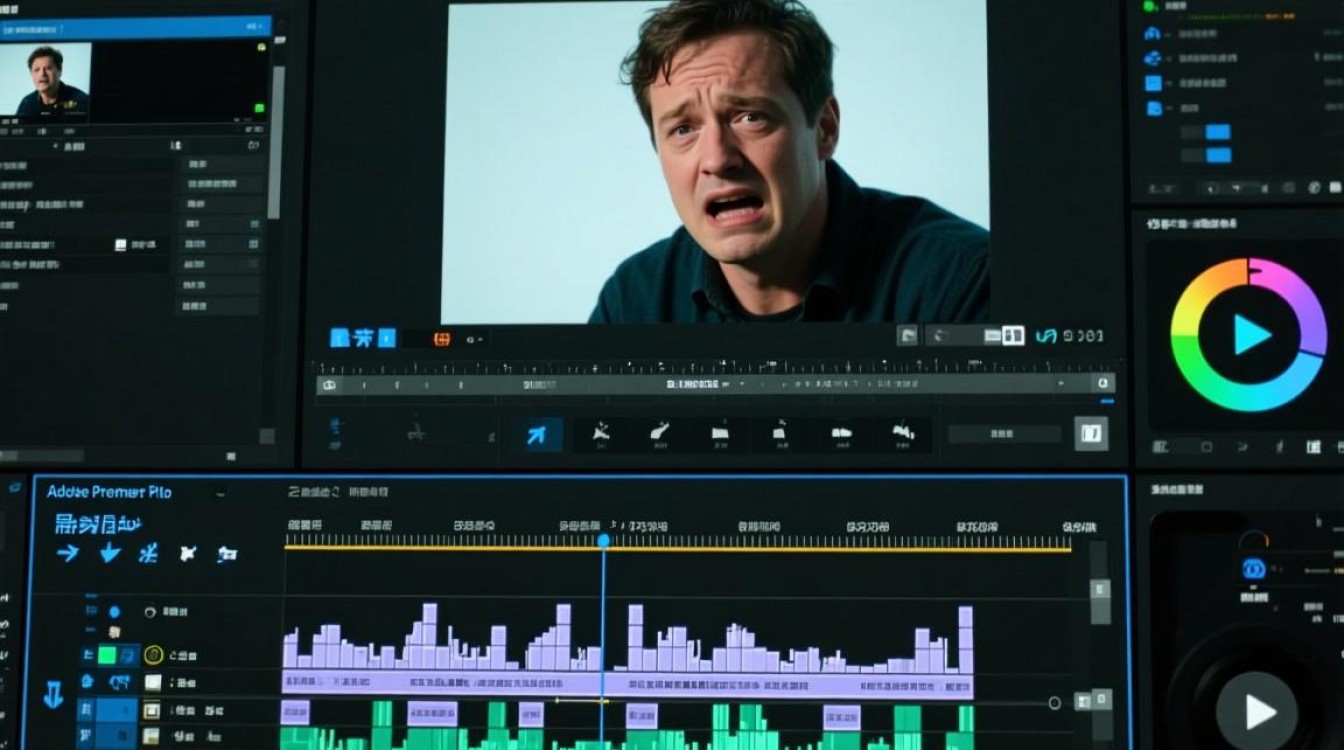The height and width of the screenshot is (750, 1344).
Task: Click the orange grid icon under the preview
Action: [441, 339]
